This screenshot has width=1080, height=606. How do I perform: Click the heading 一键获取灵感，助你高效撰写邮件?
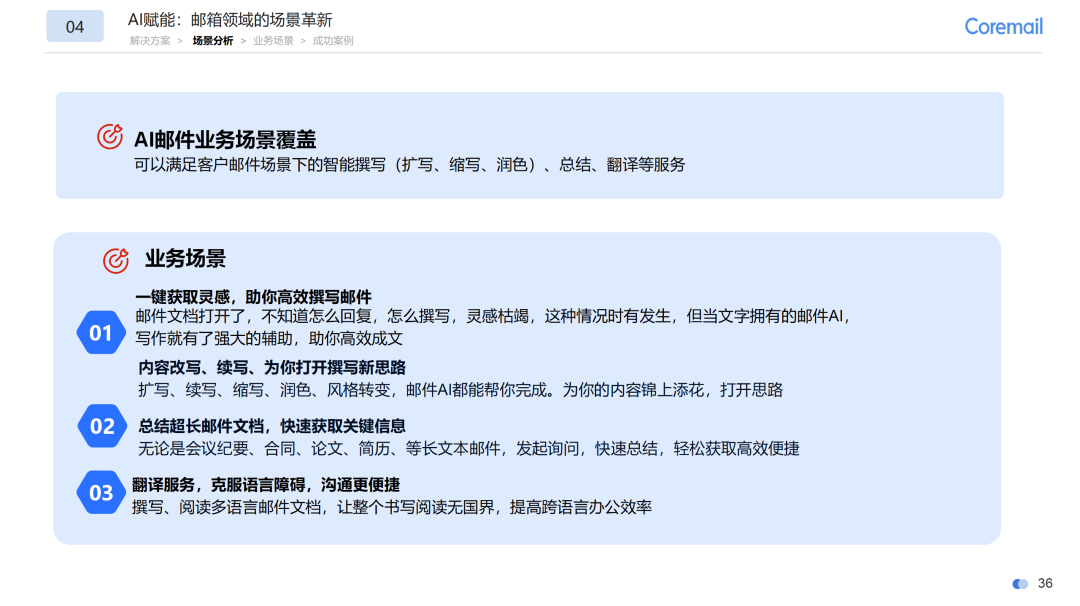pos(255,296)
